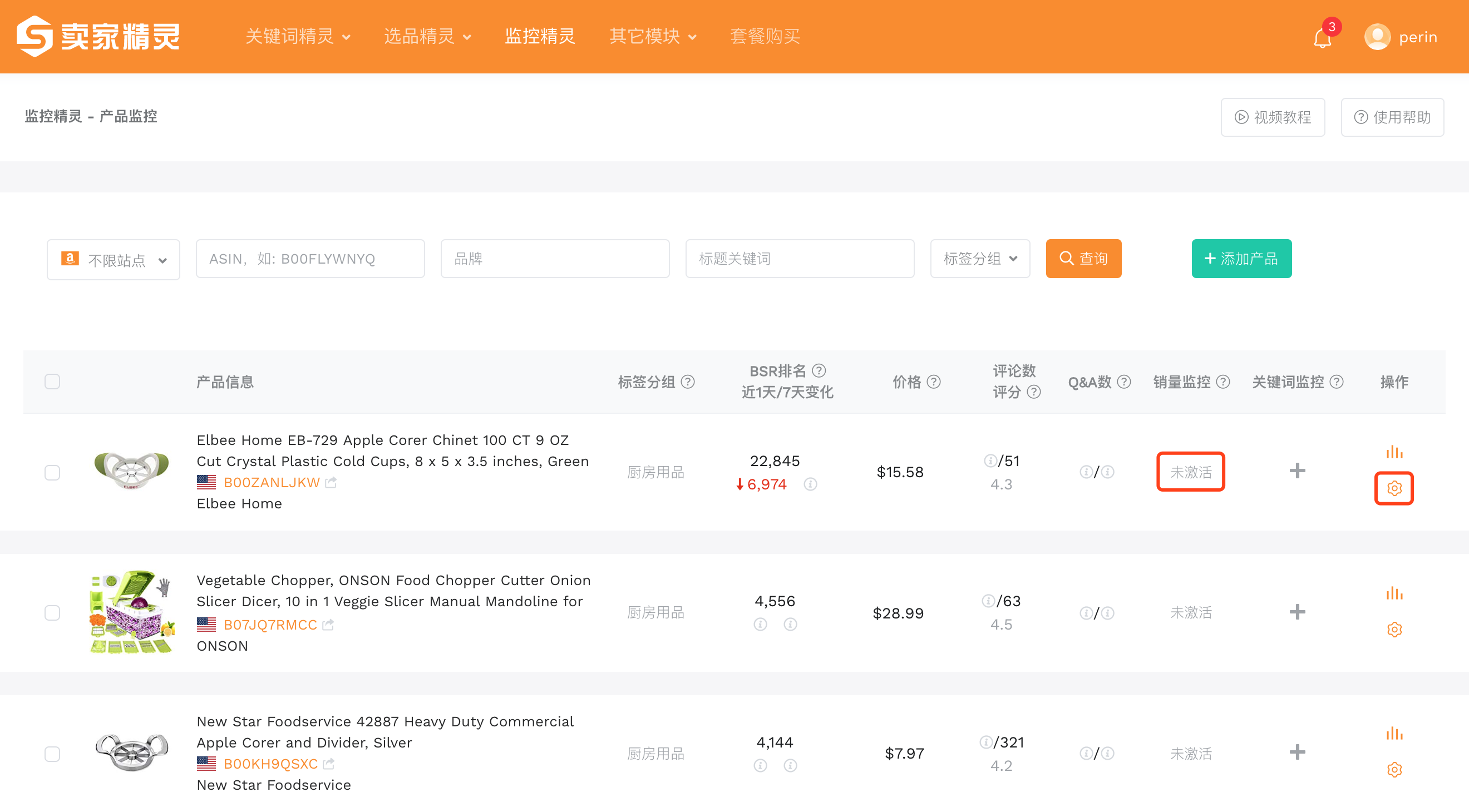Click the perin user avatar icon
Viewport: 1469px width, 812px height.
(1377, 37)
